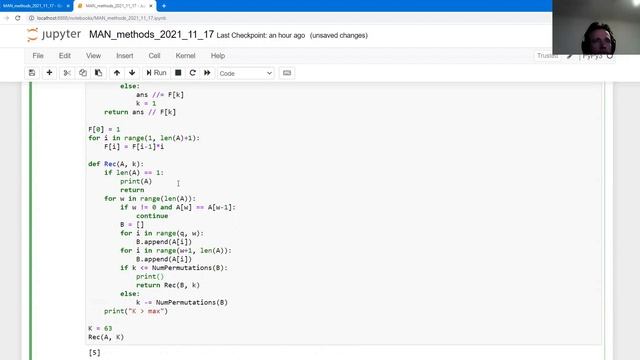
Task: Click the line 'K = 63'
Action: point(100,329)
